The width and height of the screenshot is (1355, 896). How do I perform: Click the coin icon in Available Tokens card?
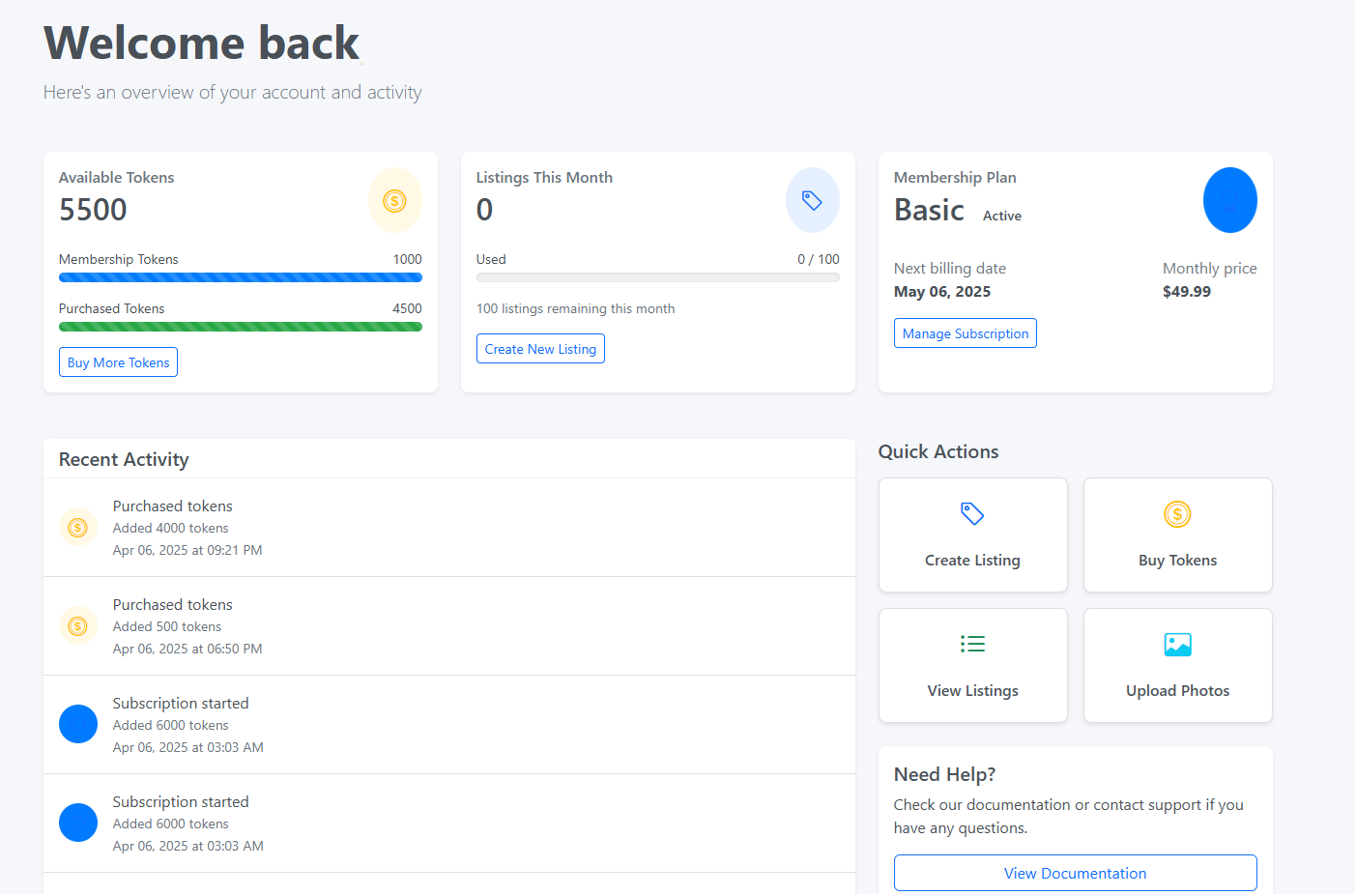tap(394, 201)
